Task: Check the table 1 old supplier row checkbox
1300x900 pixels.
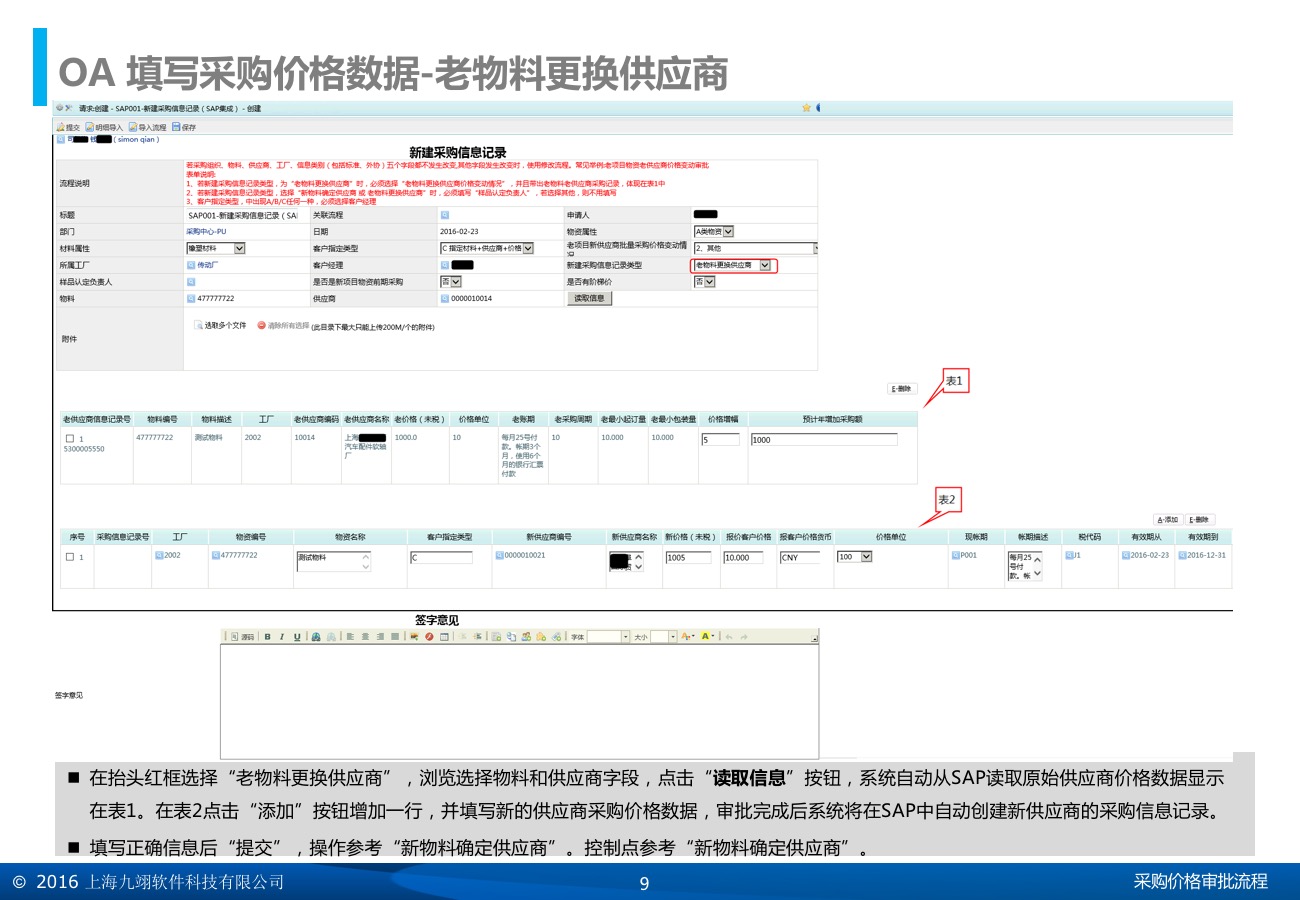Action: 69,439
